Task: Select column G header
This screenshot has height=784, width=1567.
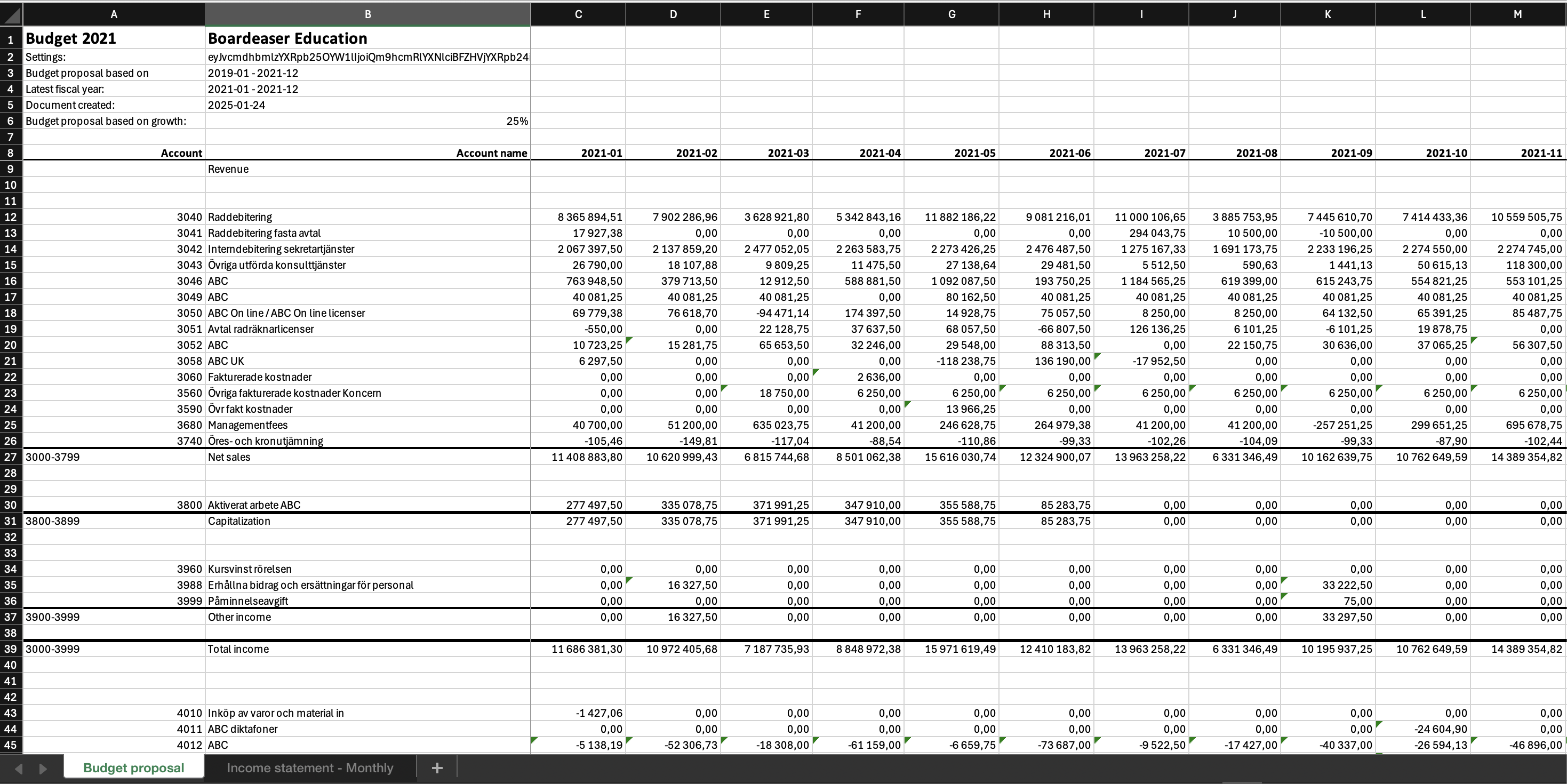Action: 952,14
